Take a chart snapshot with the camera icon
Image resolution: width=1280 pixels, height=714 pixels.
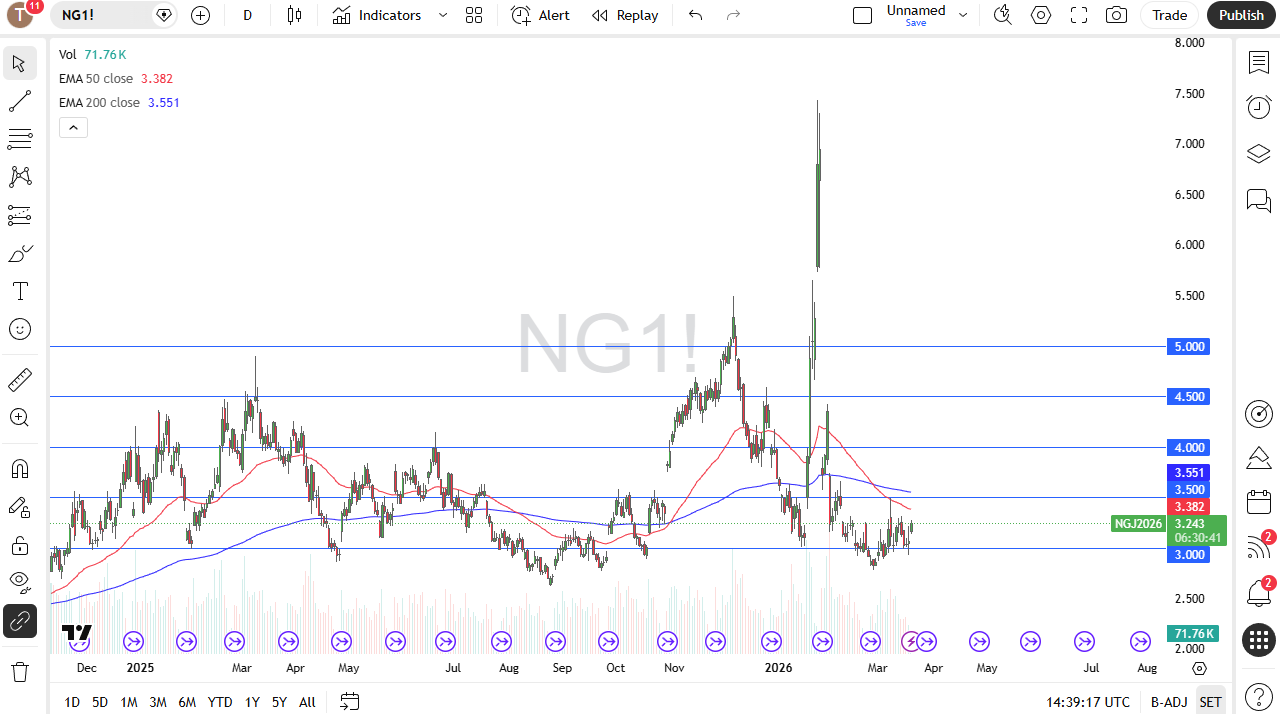click(x=1116, y=15)
